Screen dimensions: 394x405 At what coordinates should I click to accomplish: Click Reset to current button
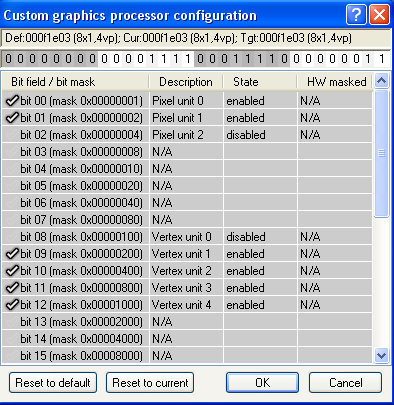pyautogui.click(x=150, y=383)
